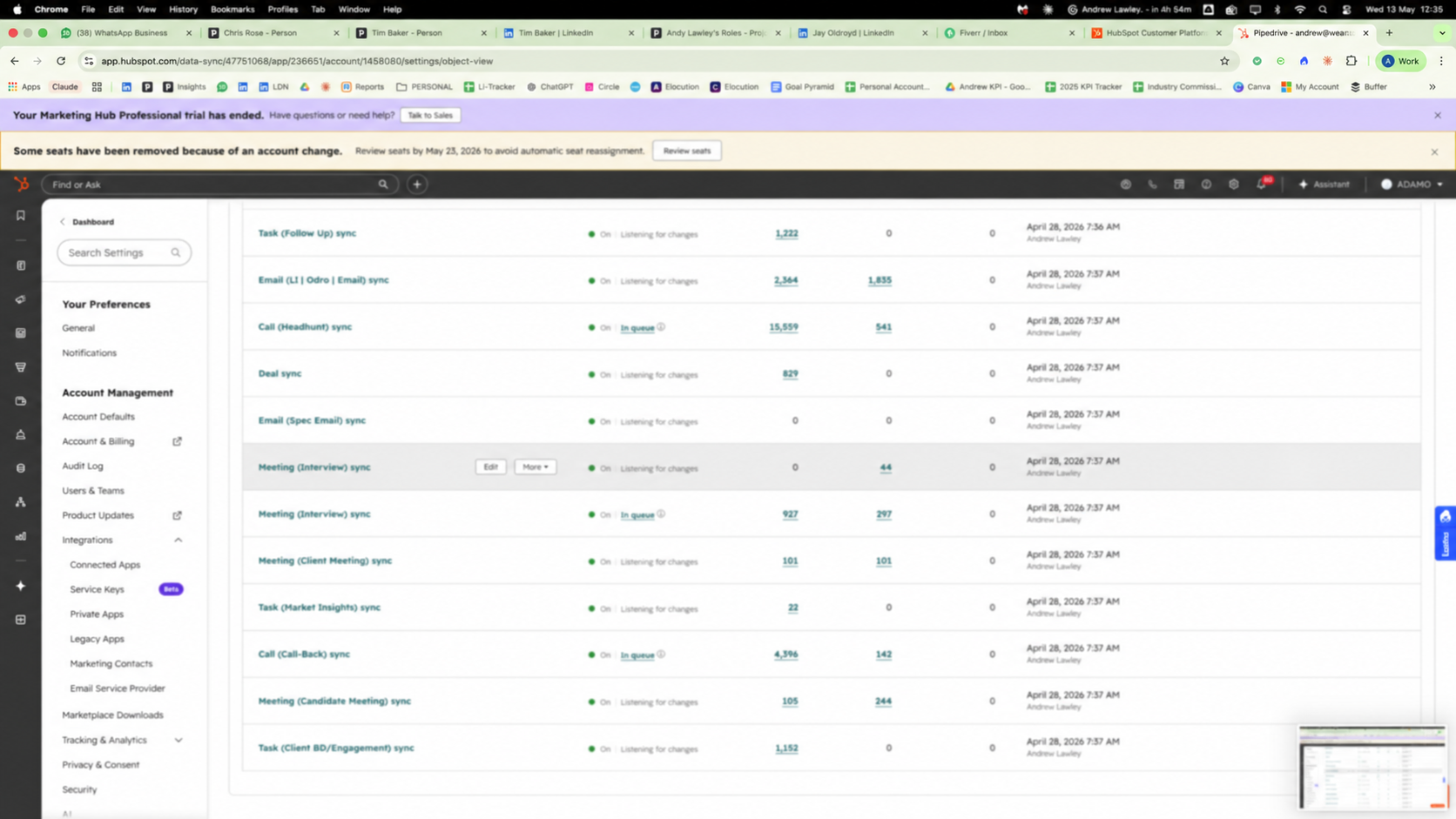Open the ADAMO account dropdown
Viewport: 1456px width, 819px height.
click(1412, 185)
